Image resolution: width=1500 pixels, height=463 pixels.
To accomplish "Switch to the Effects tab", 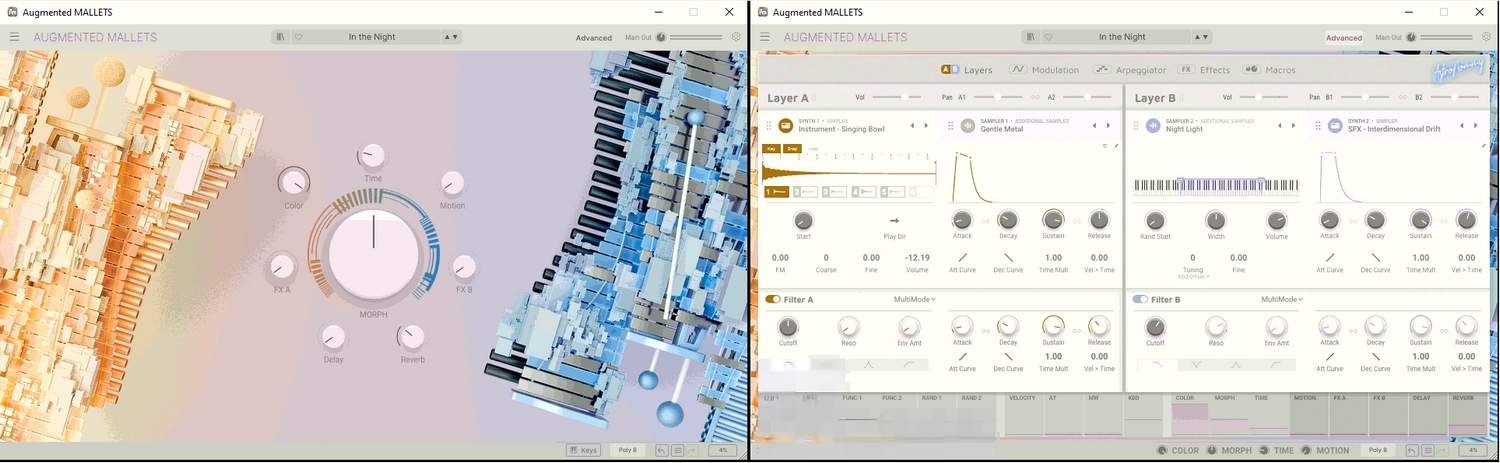I will click(1204, 70).
